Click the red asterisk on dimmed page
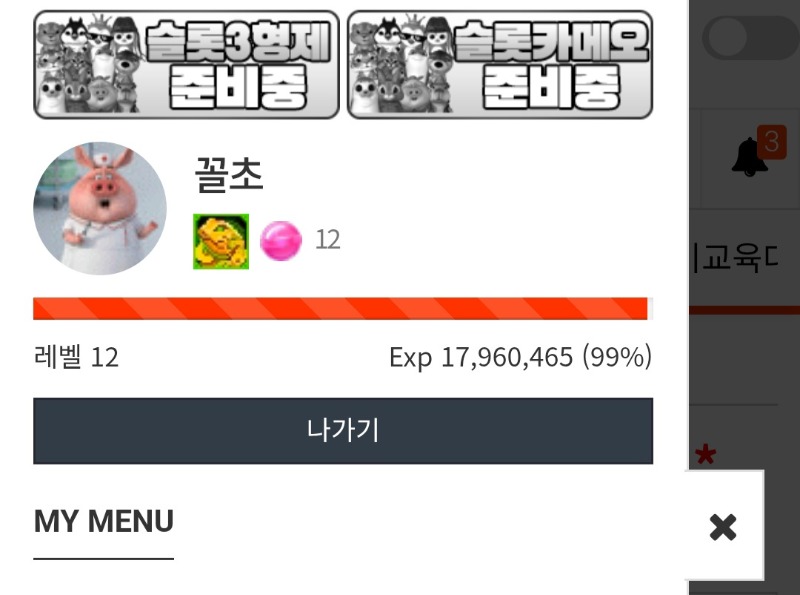800x595 pixels. coord(706,454)
